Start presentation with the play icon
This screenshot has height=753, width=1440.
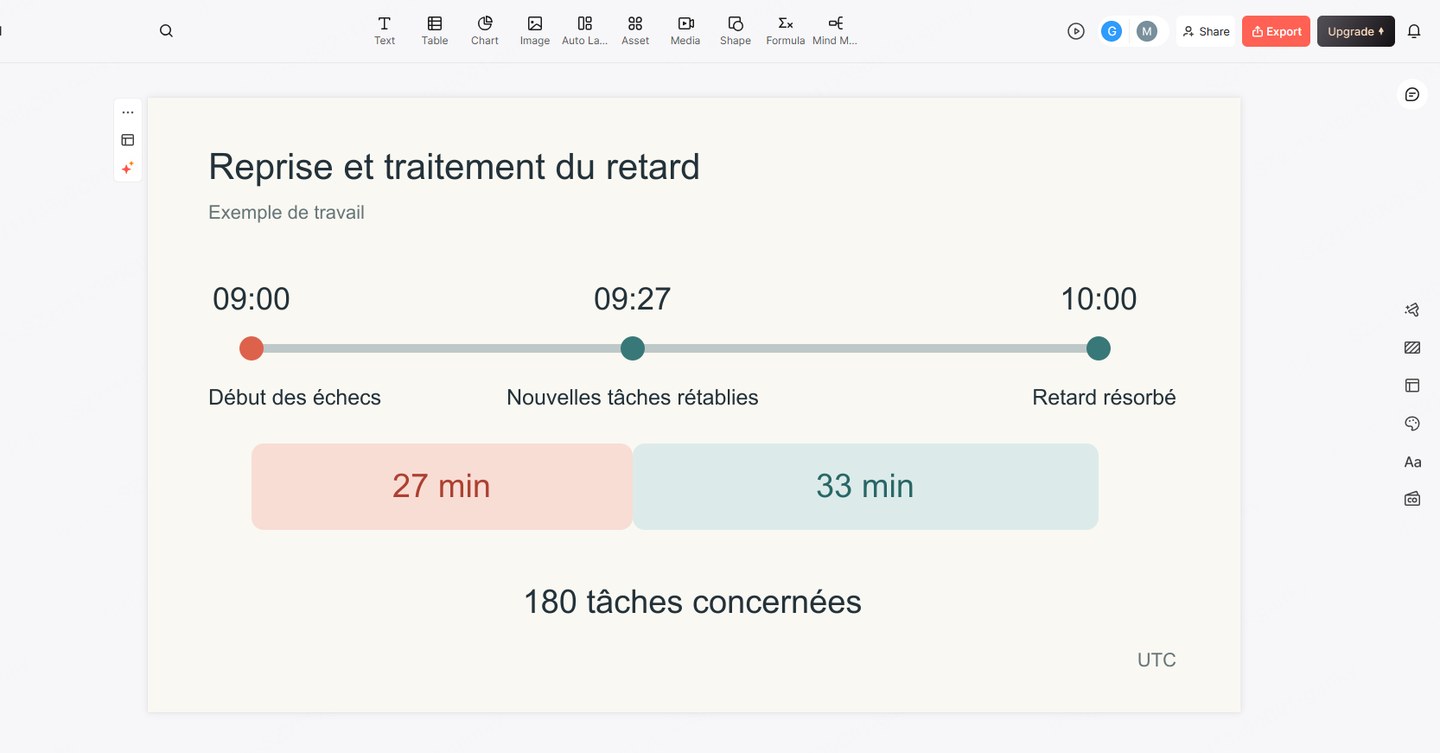1076,31
